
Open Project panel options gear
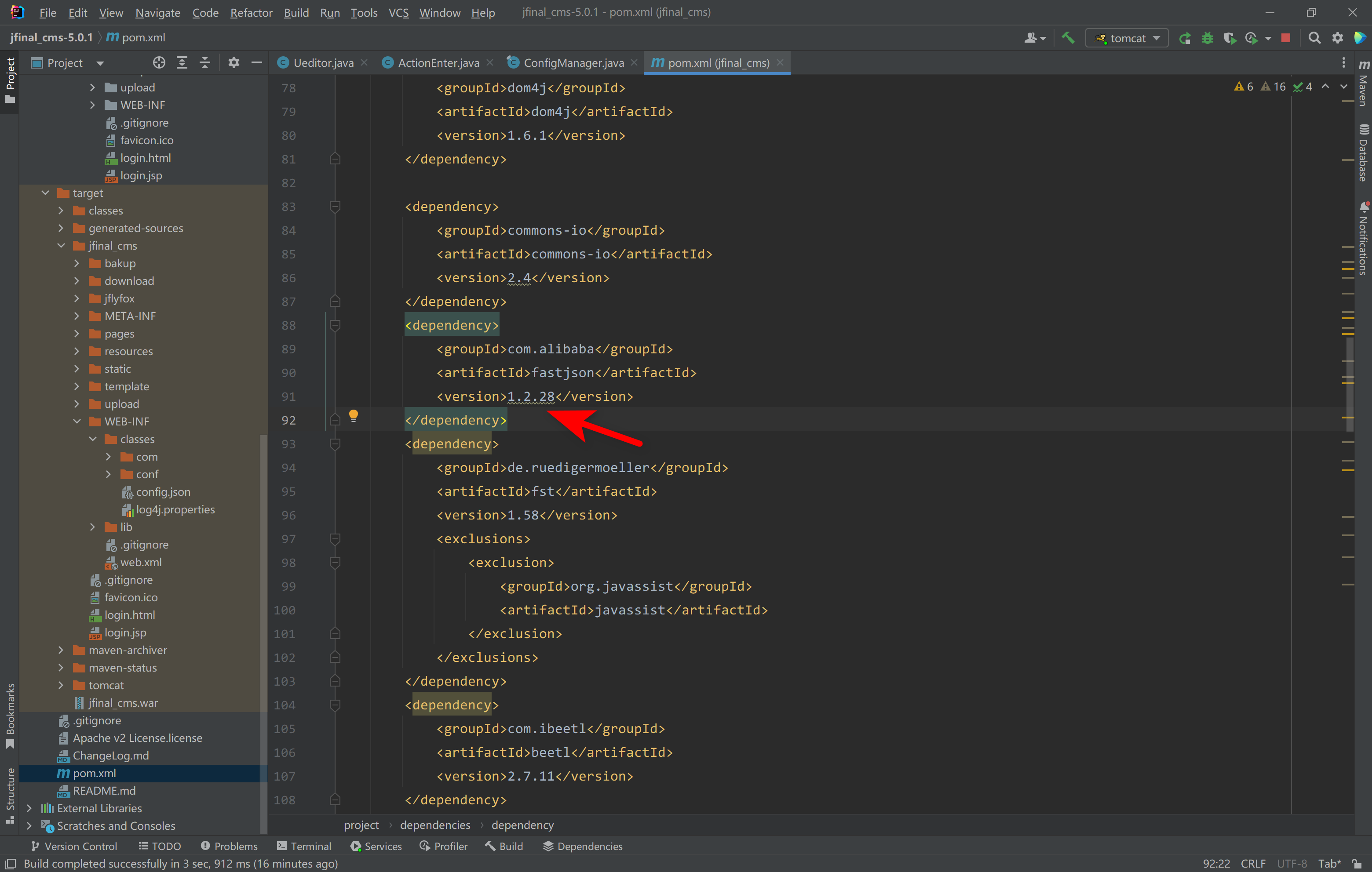click(234, 63)
